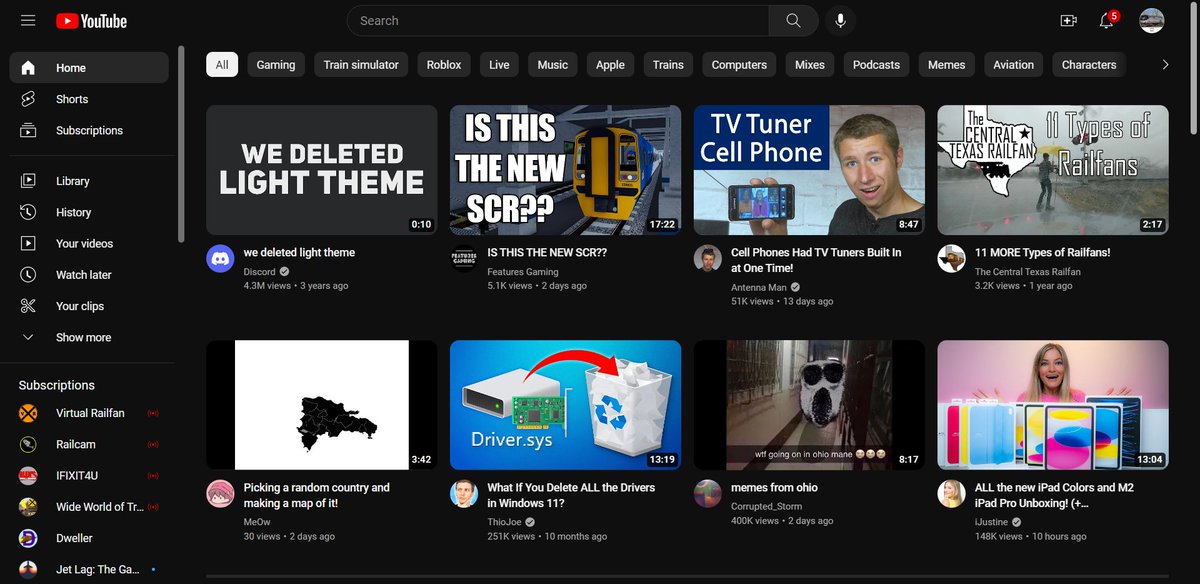
Task: Select the Characters filter chip
Action: [x=1089, y=65]
